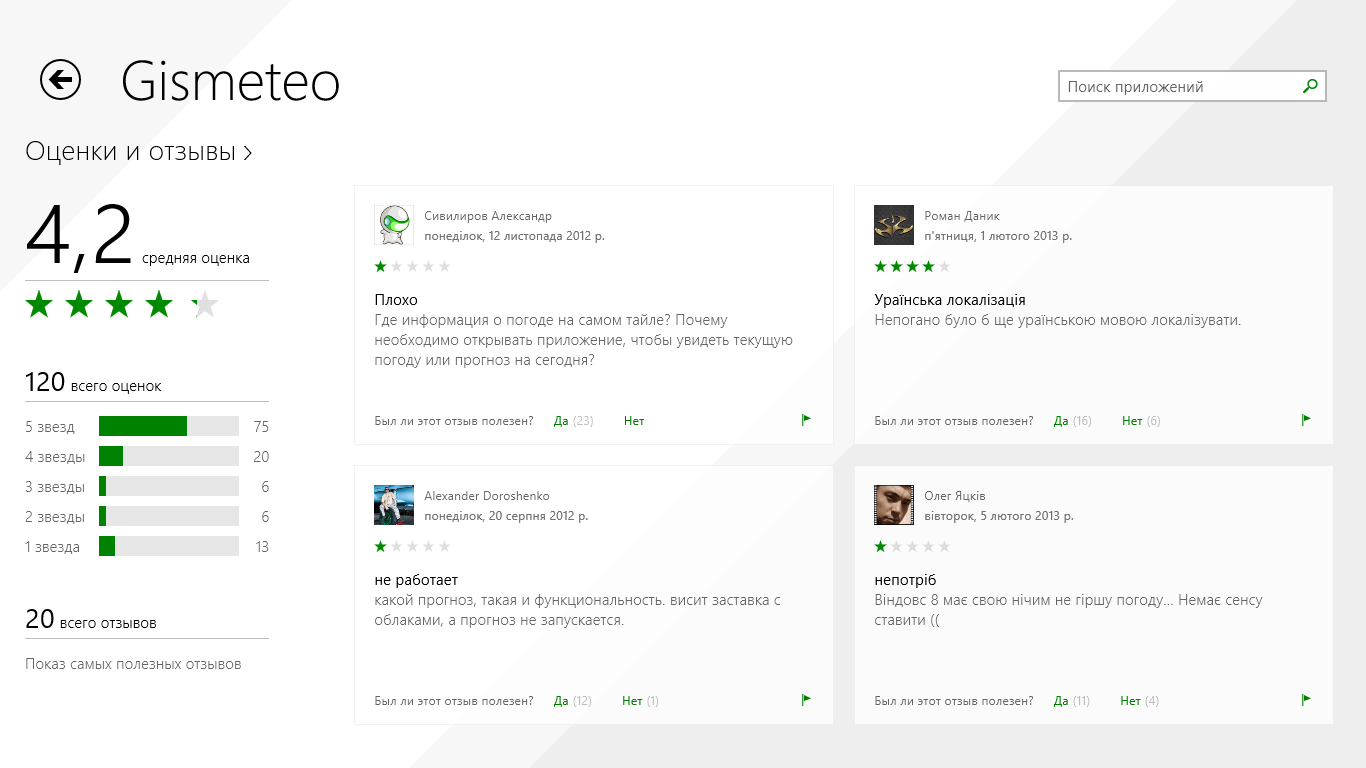
Task: Vote Да on the Уряїнська локалізація review
Action: [1061, 421]
